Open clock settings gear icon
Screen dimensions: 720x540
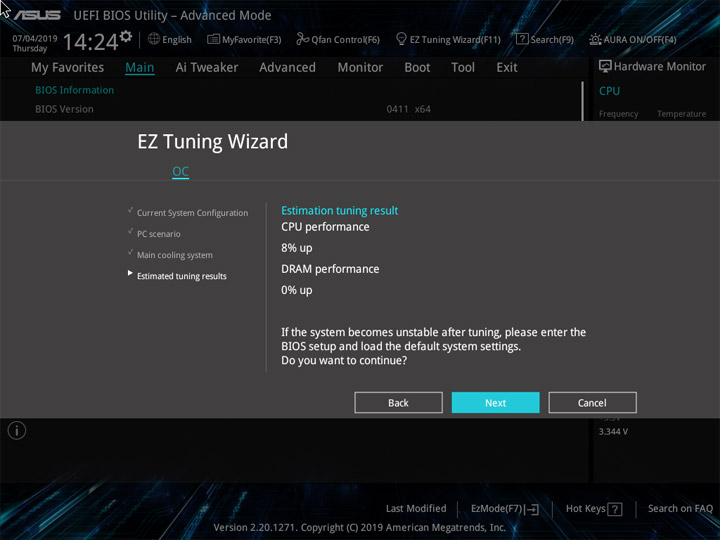pos(126,36)
